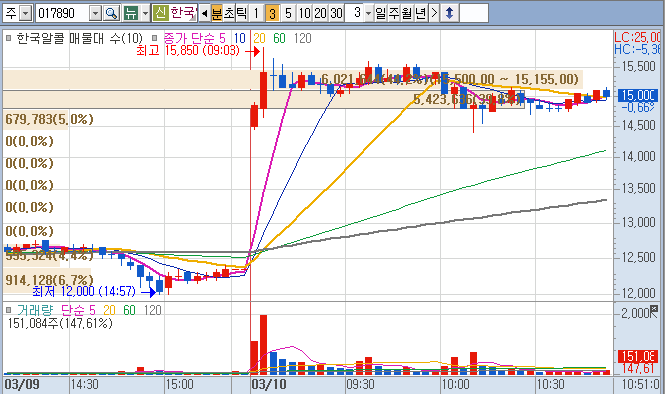Set interval to 5
The height and width of the screenshot is (394, 665).
[x=288, y=13]
